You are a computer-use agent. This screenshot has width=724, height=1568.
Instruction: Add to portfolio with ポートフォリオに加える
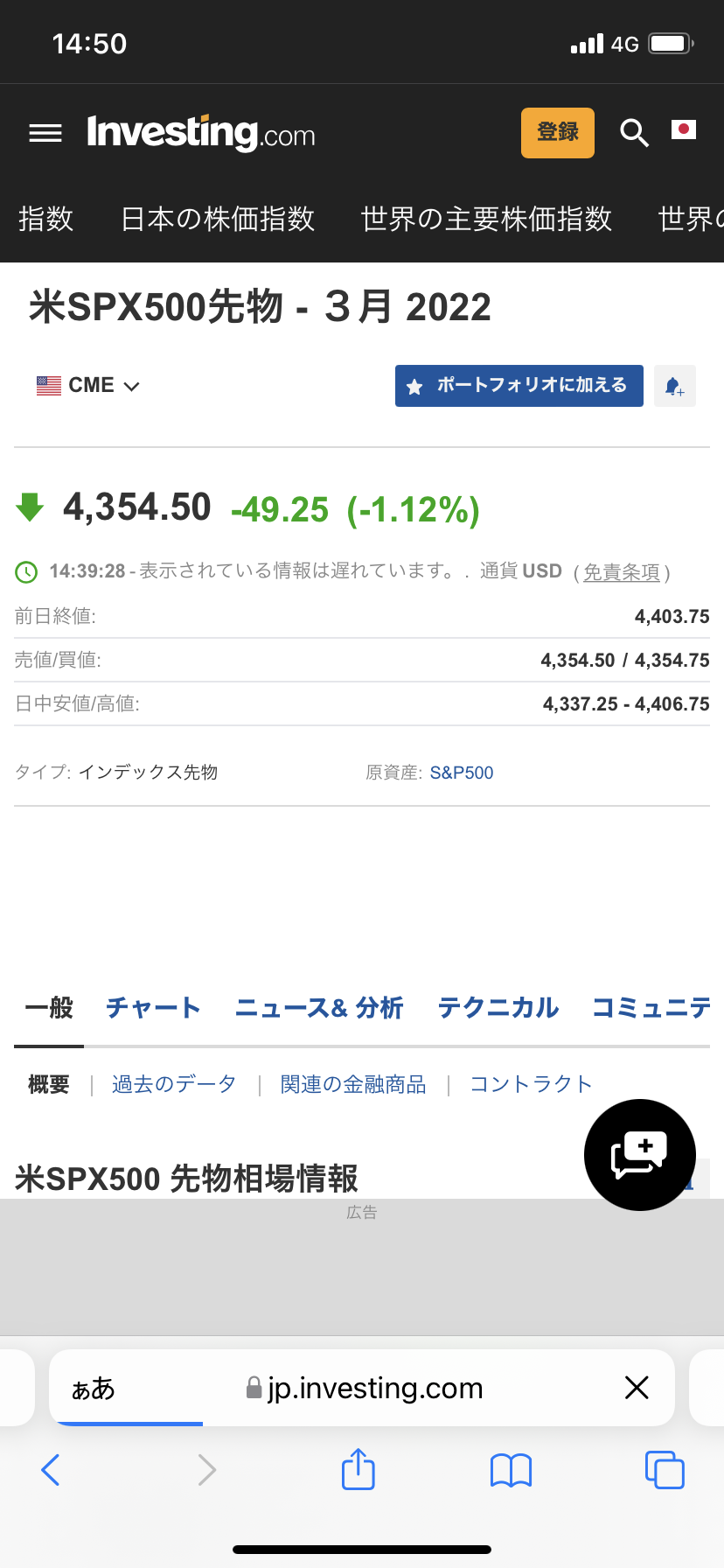[519, 386]
